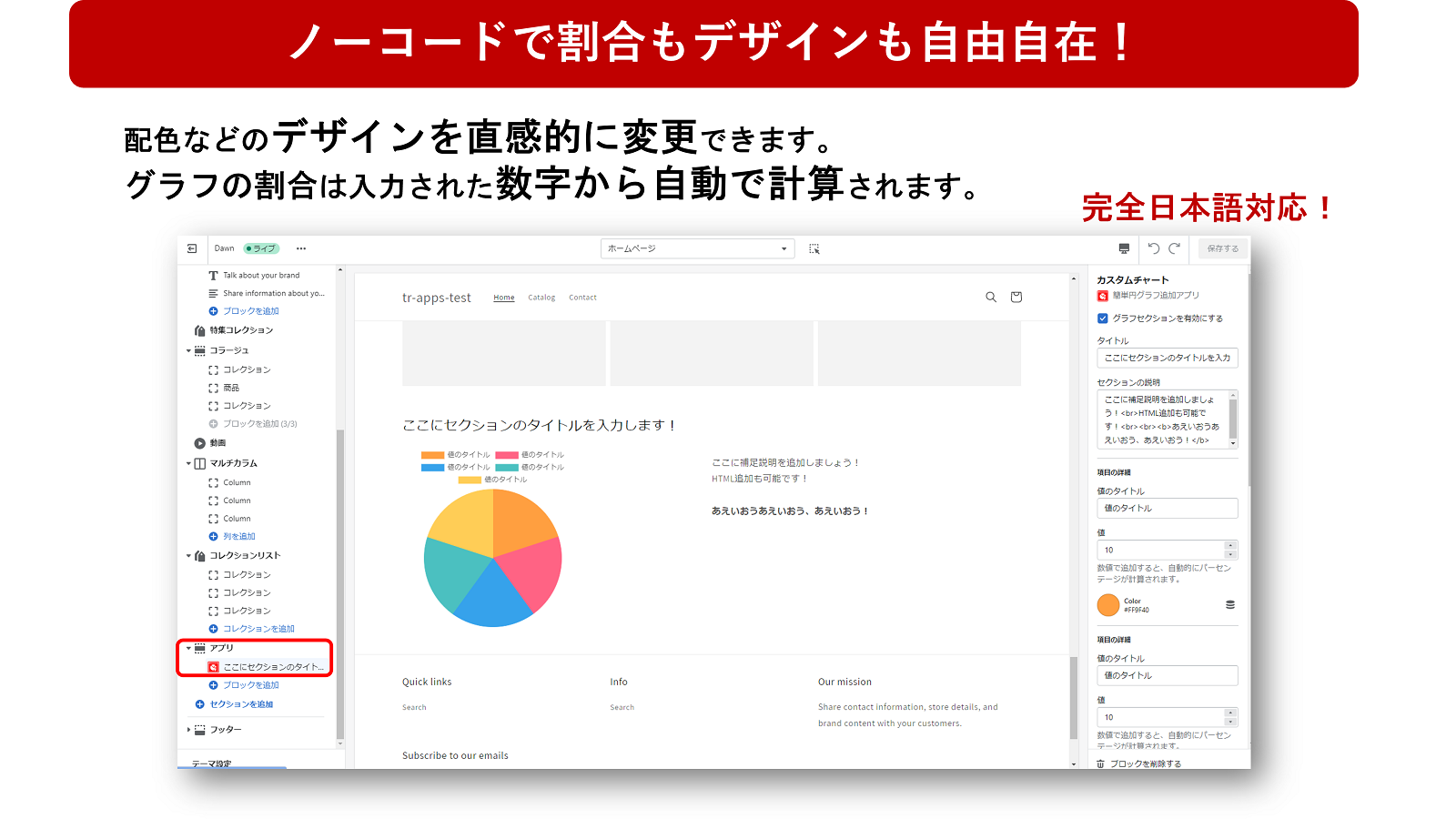Click the タイトル input field
Image resolution: width=1456 pixels, height=819 pixels.
click(x=1168, y=358)
